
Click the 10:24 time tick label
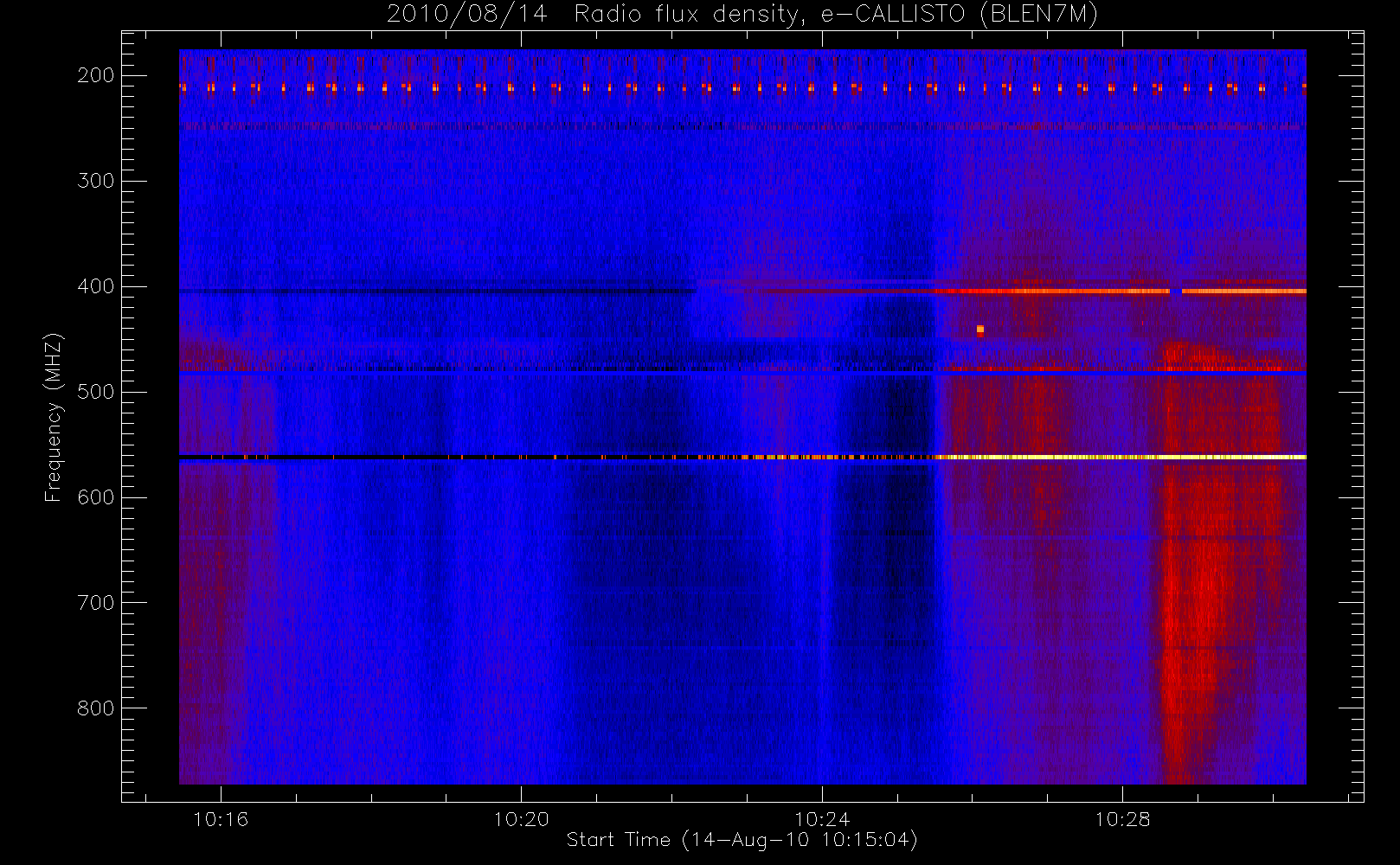(x=822, y=819)
